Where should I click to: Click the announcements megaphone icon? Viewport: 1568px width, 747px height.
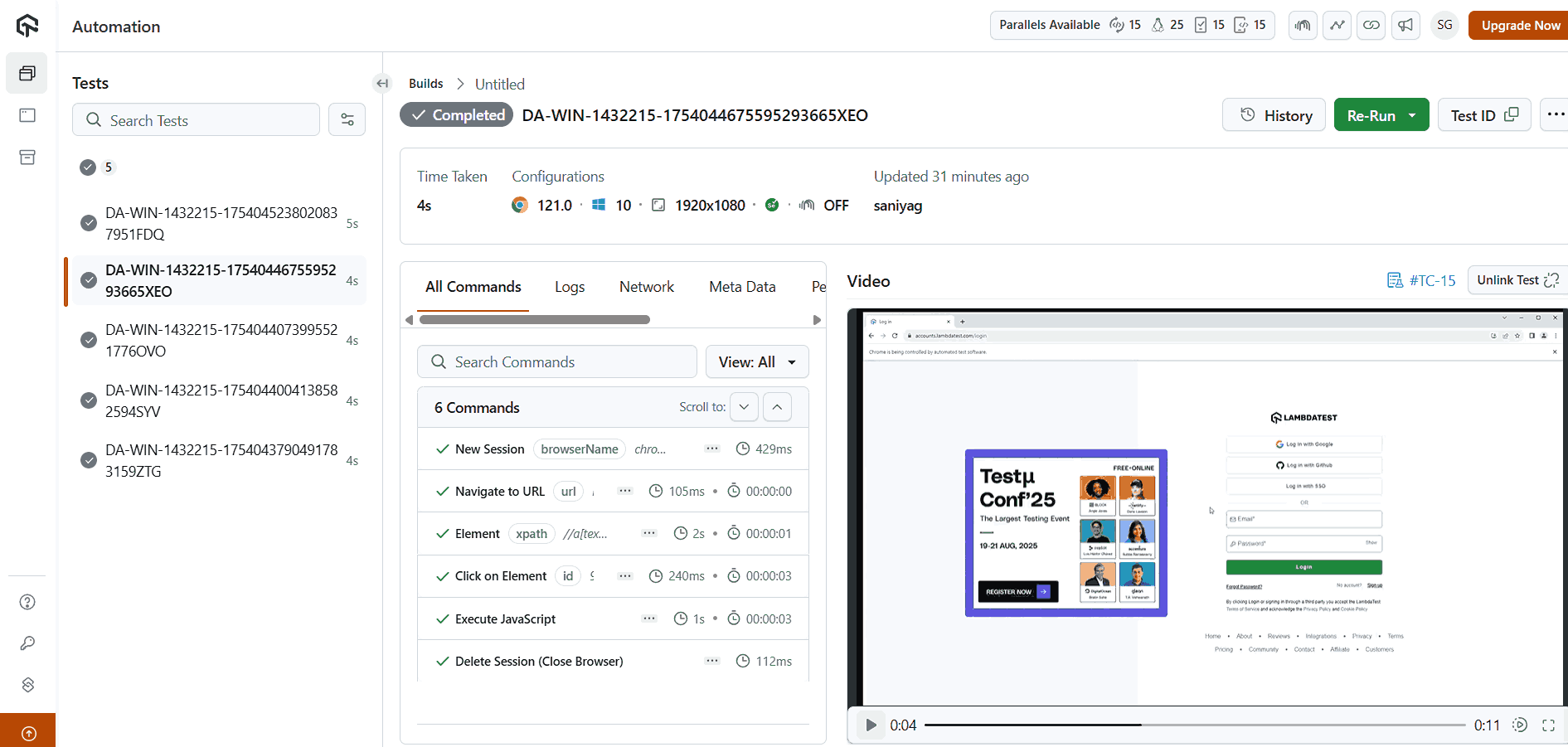tap(1405, 25)
